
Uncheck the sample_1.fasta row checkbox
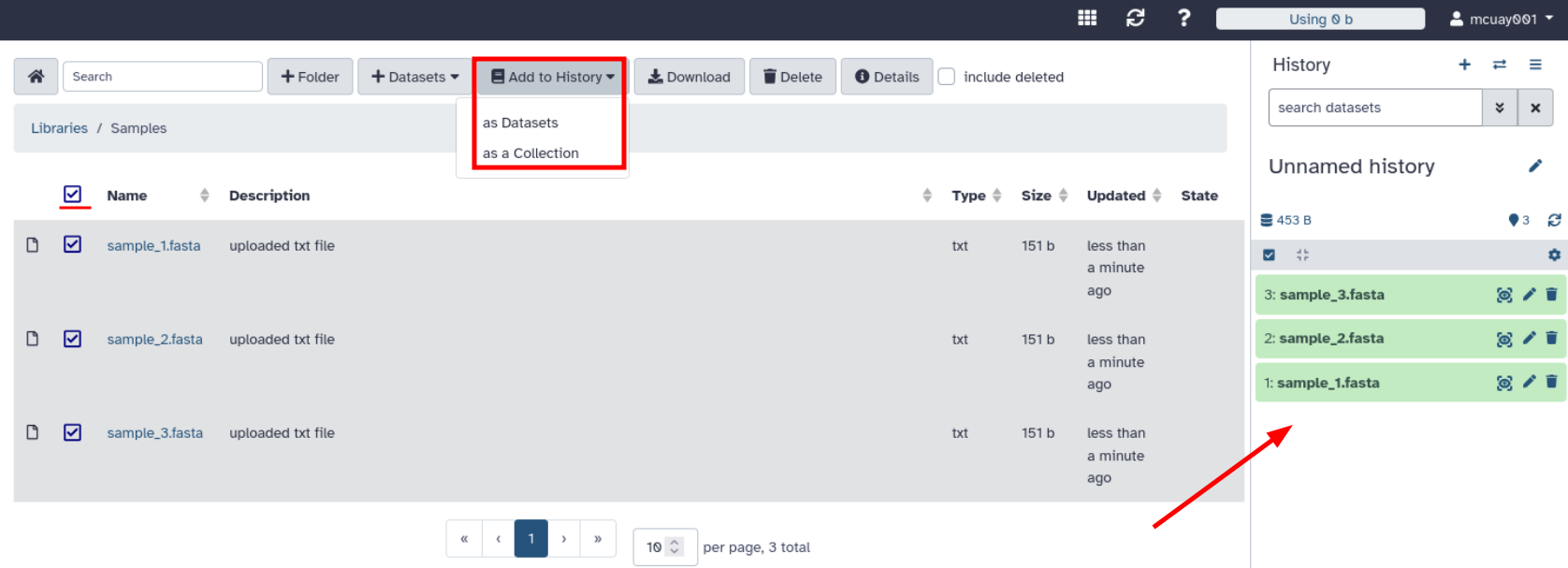pyautogui.click(x=72, y=244)
